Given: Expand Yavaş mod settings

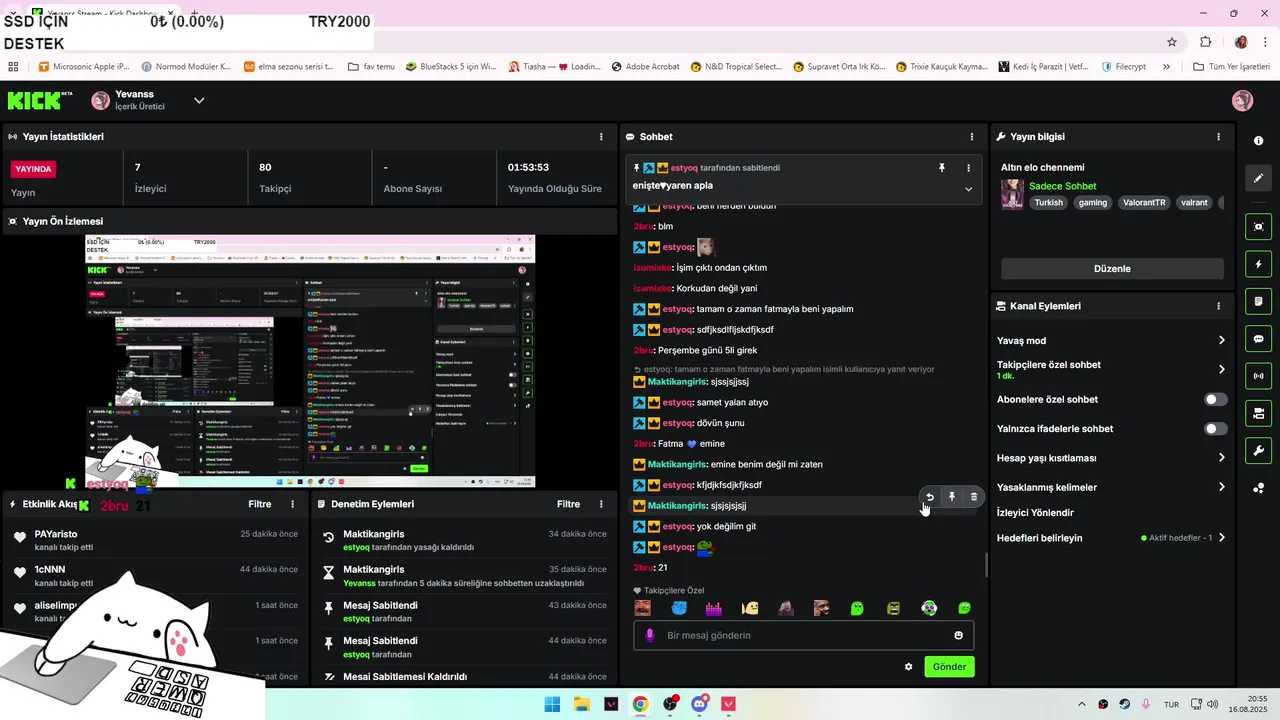Looking at the screenshot, I should (x=1221, y=341).
